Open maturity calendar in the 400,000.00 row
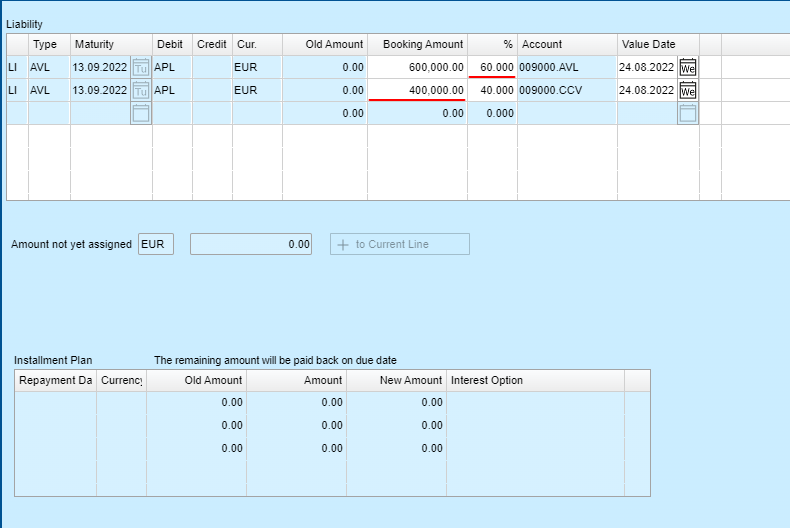 141,90
